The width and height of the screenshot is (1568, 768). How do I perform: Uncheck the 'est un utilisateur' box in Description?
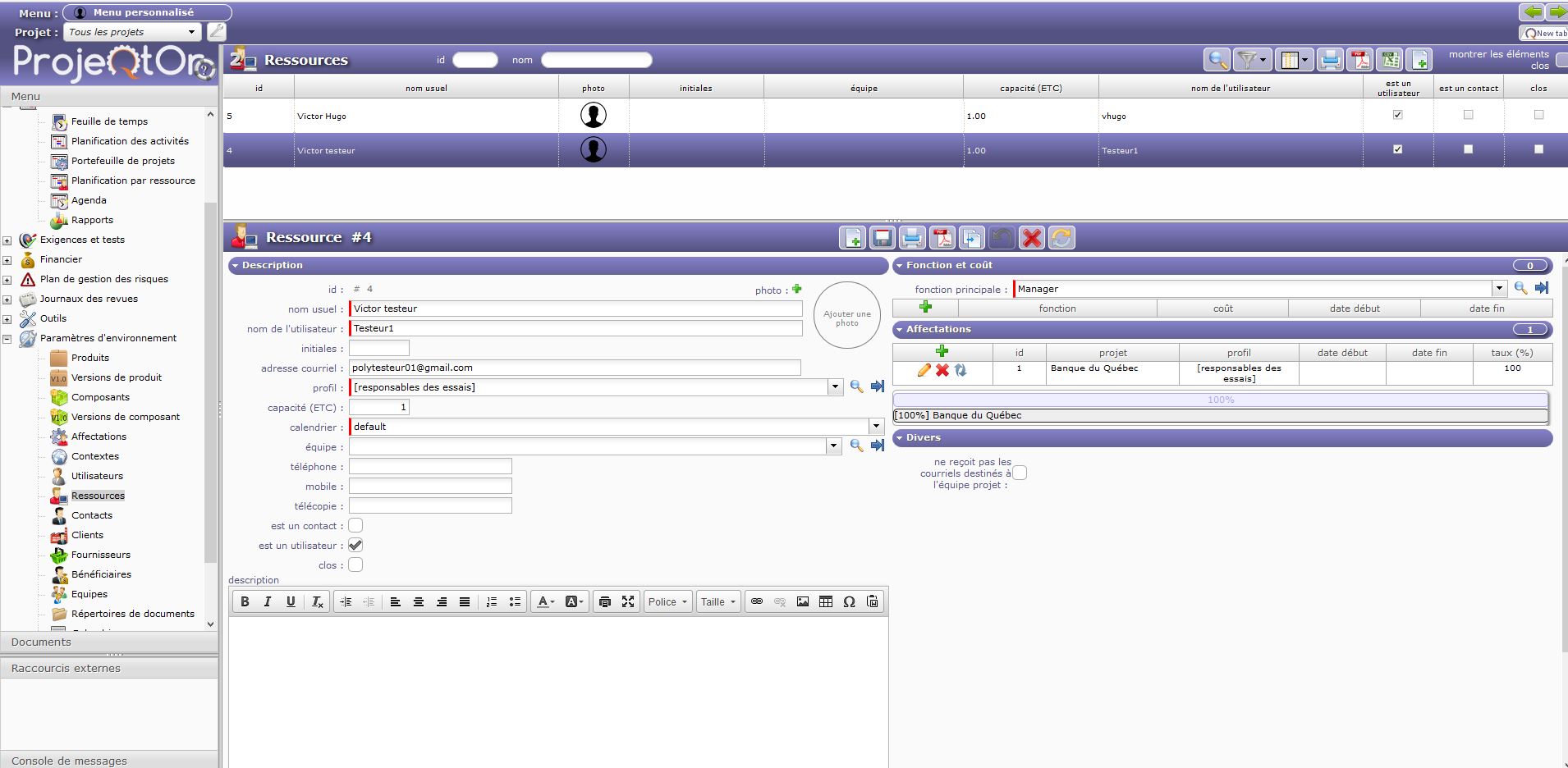355,545
